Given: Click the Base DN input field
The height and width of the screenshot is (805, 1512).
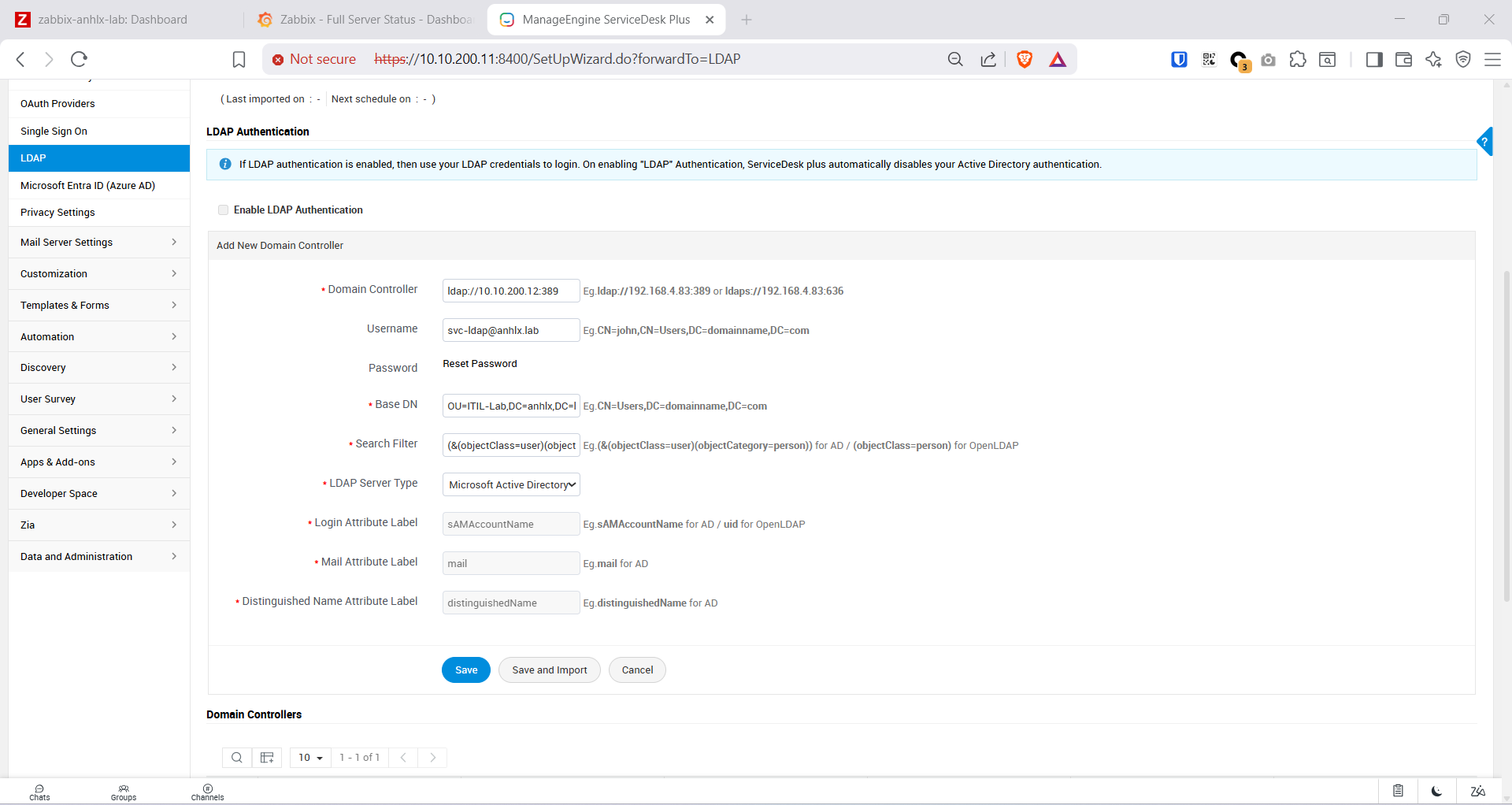Looking at the screenshot, I should (511, 406).
